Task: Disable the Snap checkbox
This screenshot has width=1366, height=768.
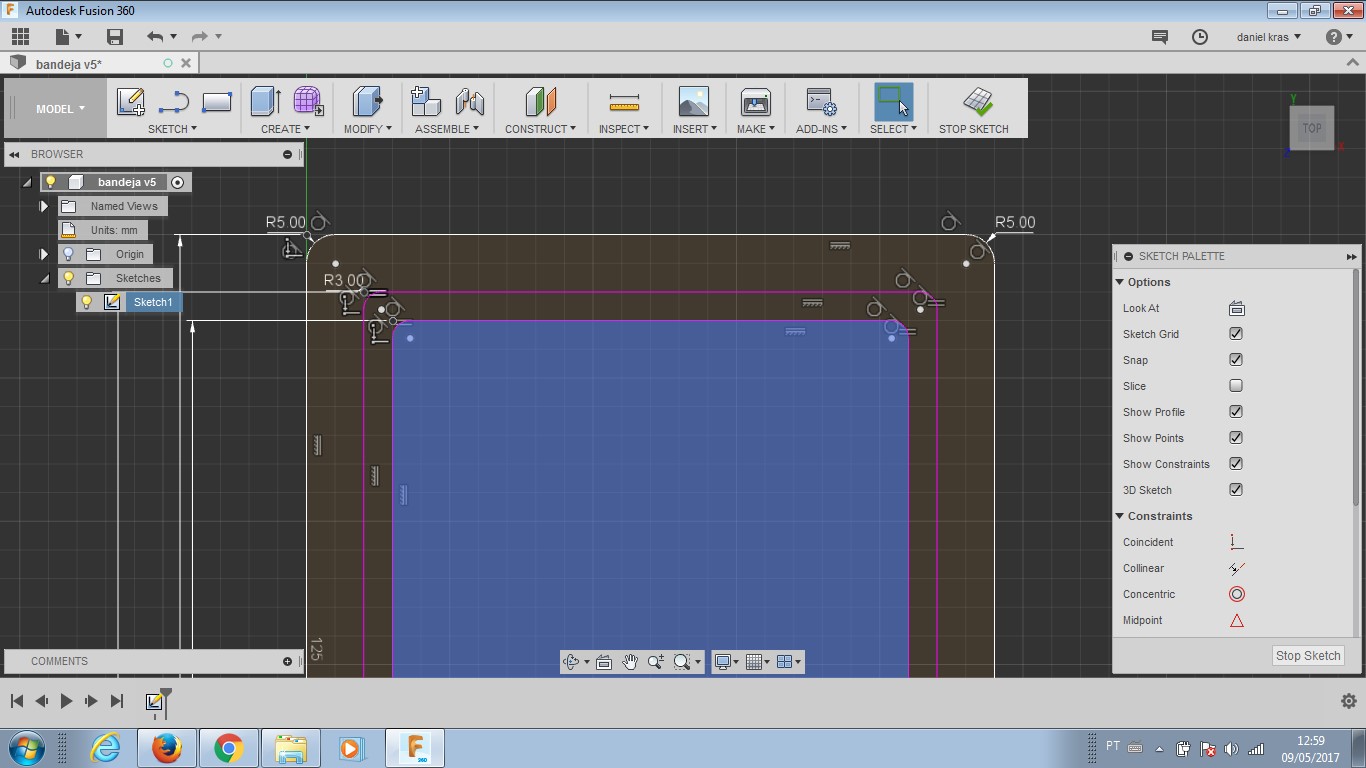Action: point(1236,360)
